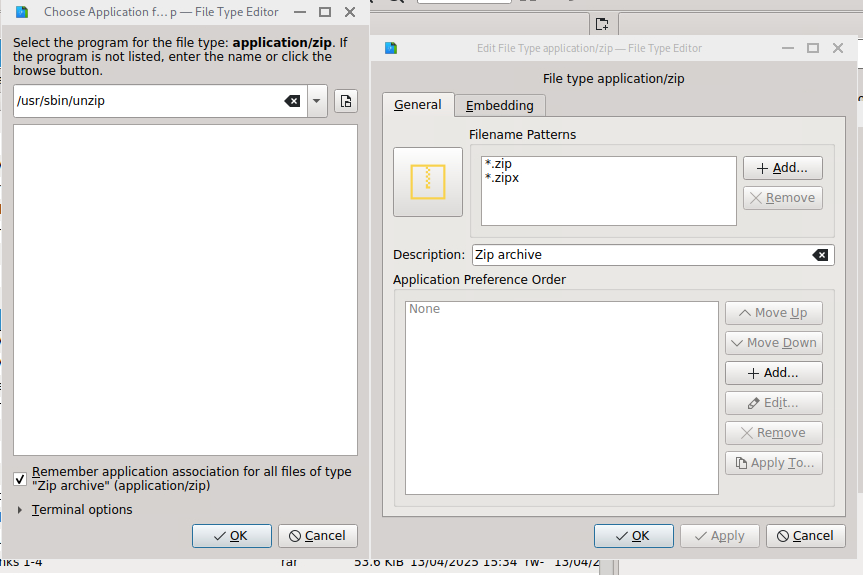Remove application from preference order
Image resolution: width=863 pixels, height=575 pixels.
[x=774, y=433]
